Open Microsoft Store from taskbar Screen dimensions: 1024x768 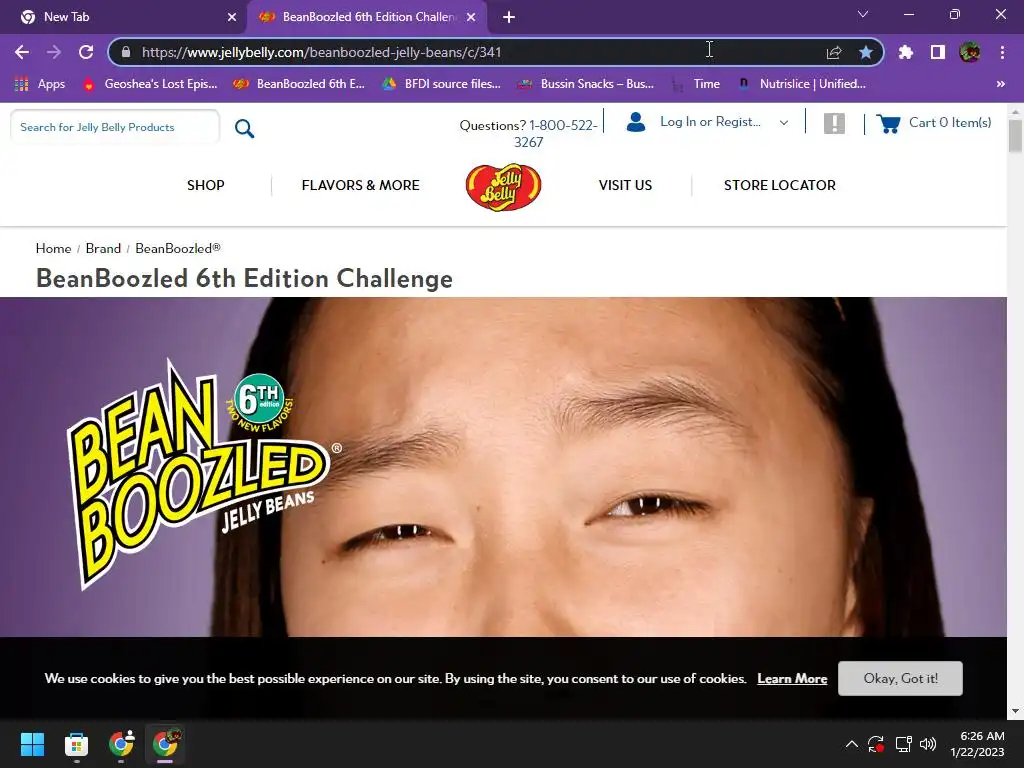pyautogui.click(x=76, y=744)
